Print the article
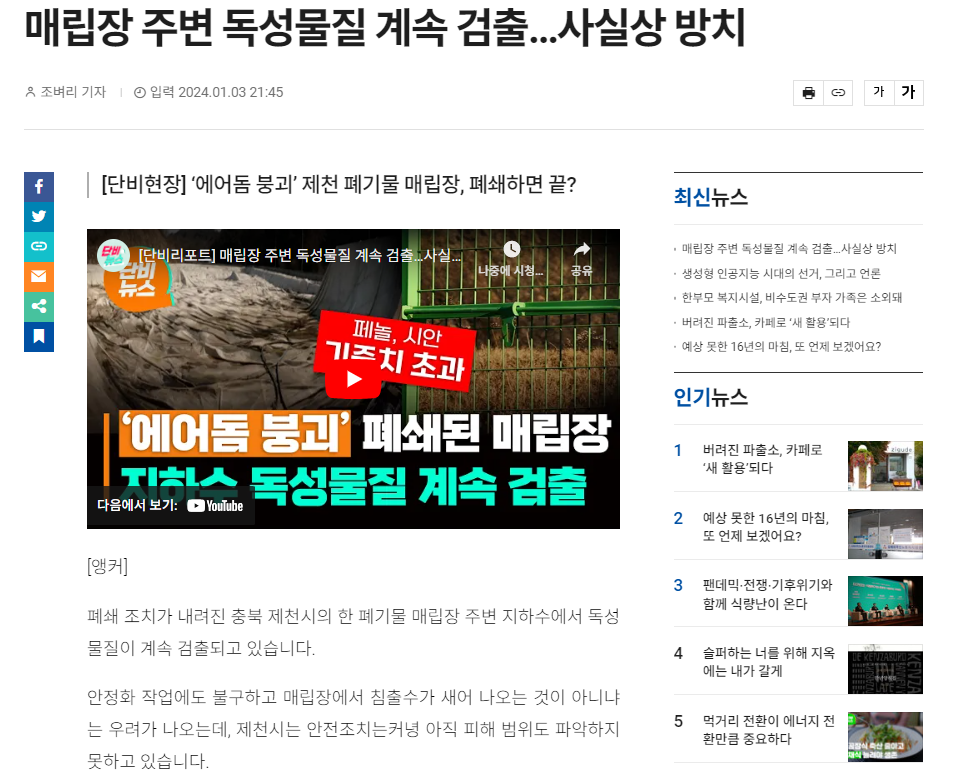Viewport: 966px width, 778px height. click(808, 93)
